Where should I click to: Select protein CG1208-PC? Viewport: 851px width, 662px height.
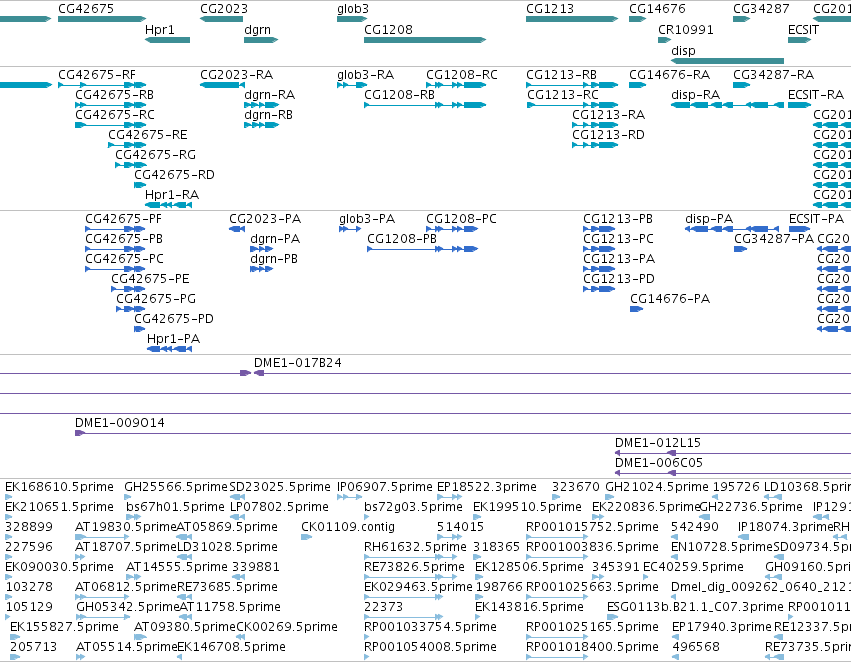click(x=461, y=219)
